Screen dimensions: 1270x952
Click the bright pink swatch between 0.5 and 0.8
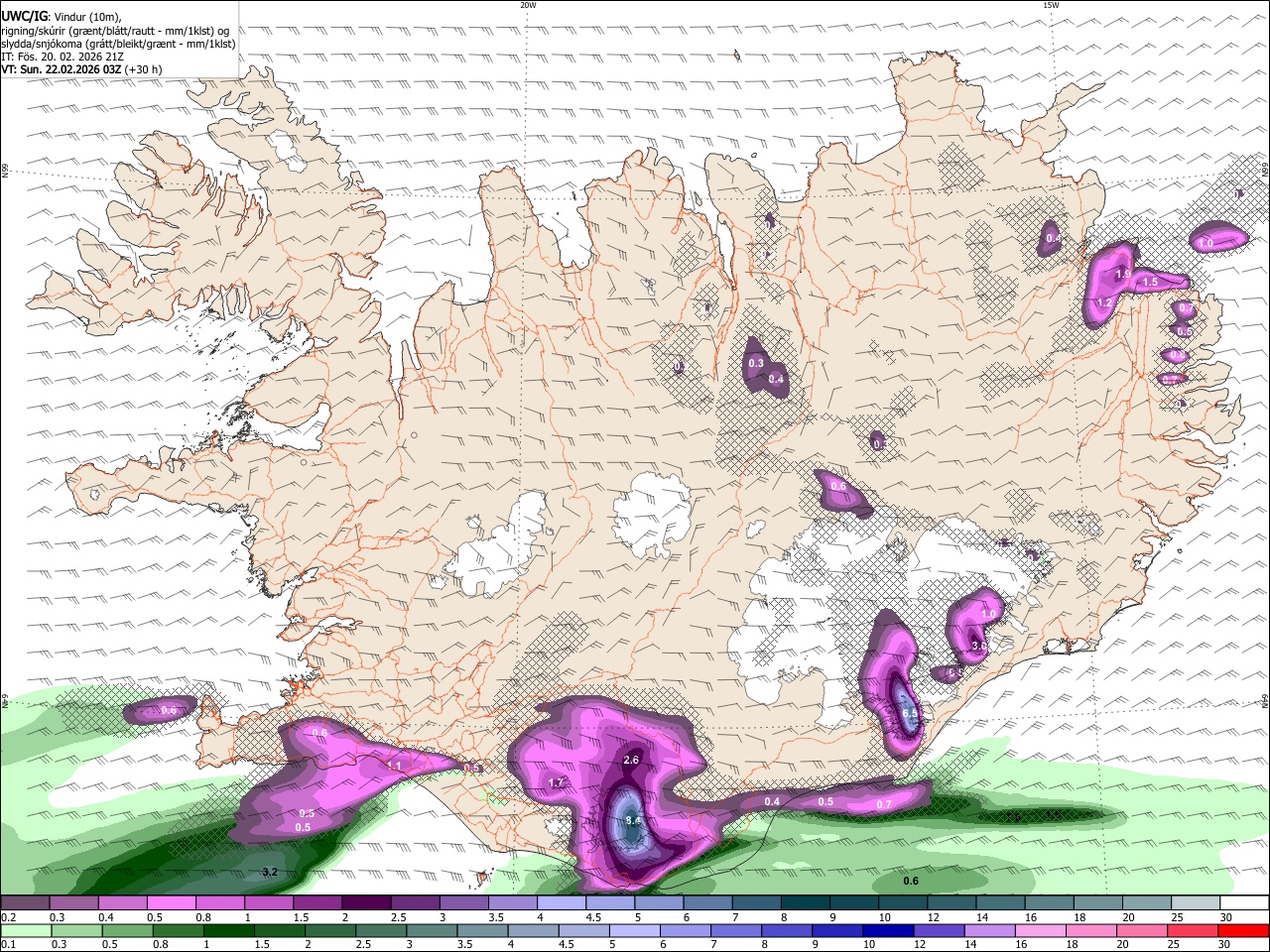(x=171, y=903)
